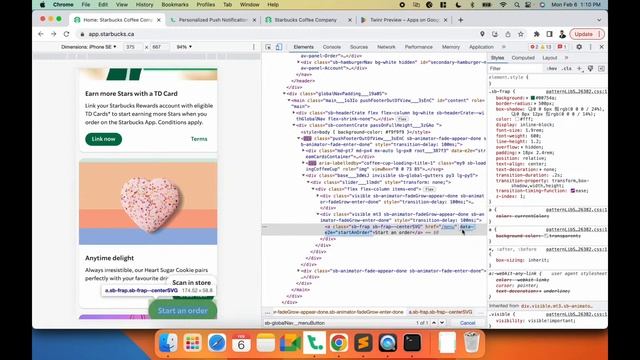Collapse the sb-contentCrate div node
The image size is (640, 360).
click(293, 125)
